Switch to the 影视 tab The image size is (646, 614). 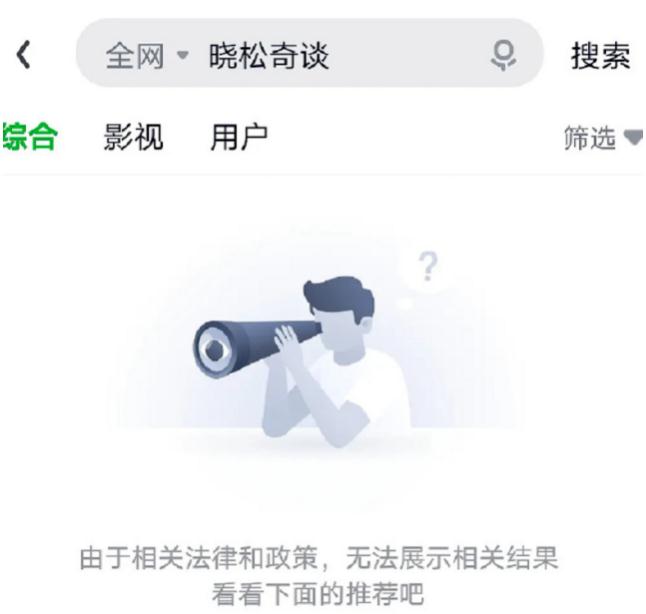(x=133, y=137)
